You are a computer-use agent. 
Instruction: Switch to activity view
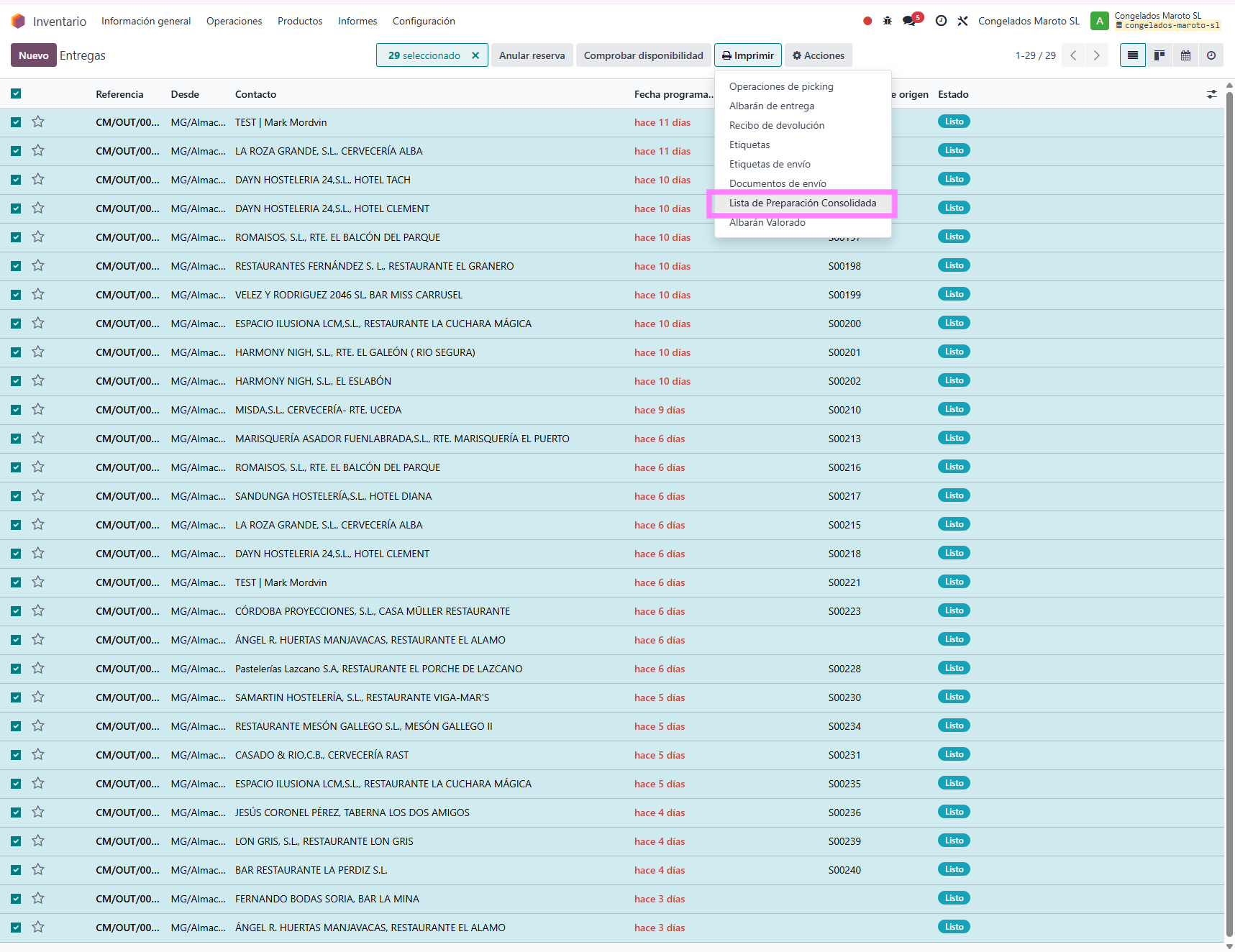1211,55
